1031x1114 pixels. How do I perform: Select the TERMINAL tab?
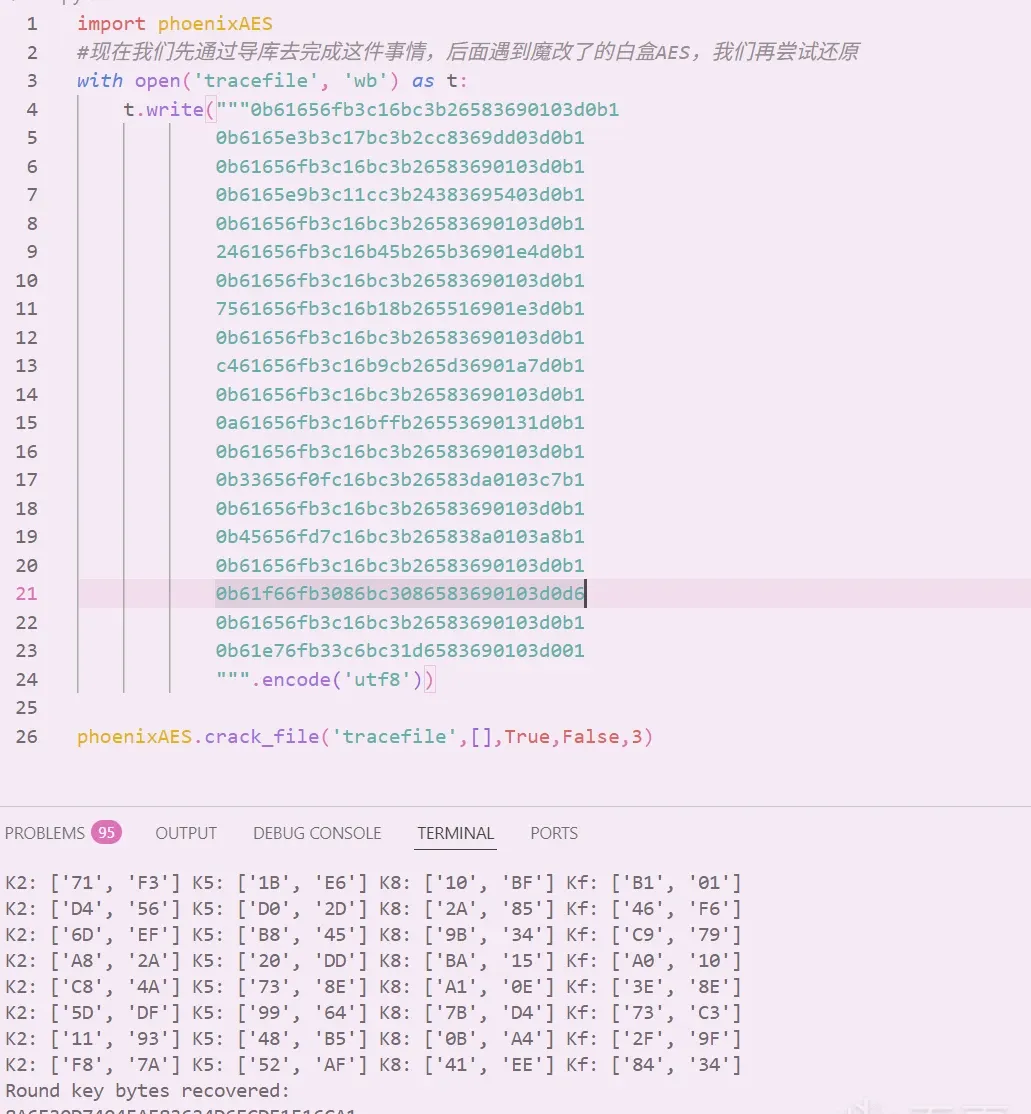[455, 833]
